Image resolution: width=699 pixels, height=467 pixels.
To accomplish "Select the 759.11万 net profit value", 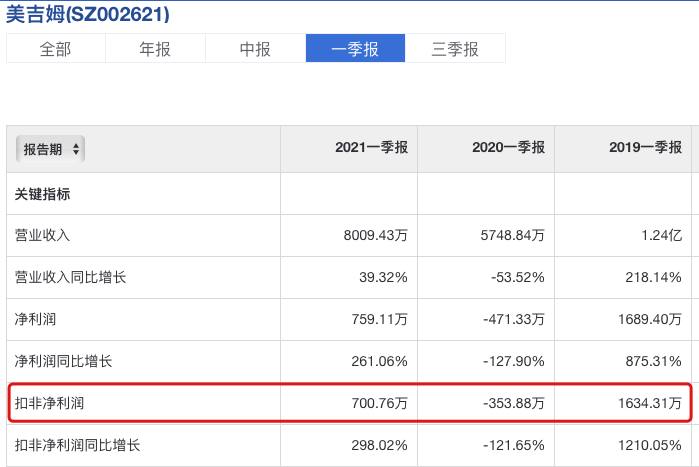I will click(x=379, y=319).
